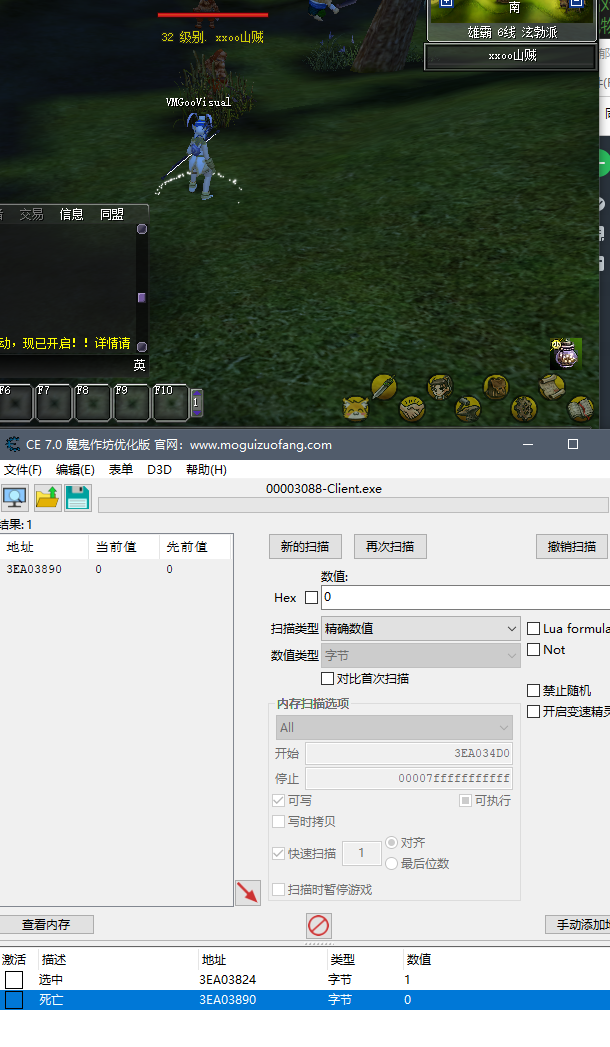The height and width of the screenshot is (1047, 610).
Task: Toggle the Hex checkbox
Action: pyautogui.click(x=311, y=598)
